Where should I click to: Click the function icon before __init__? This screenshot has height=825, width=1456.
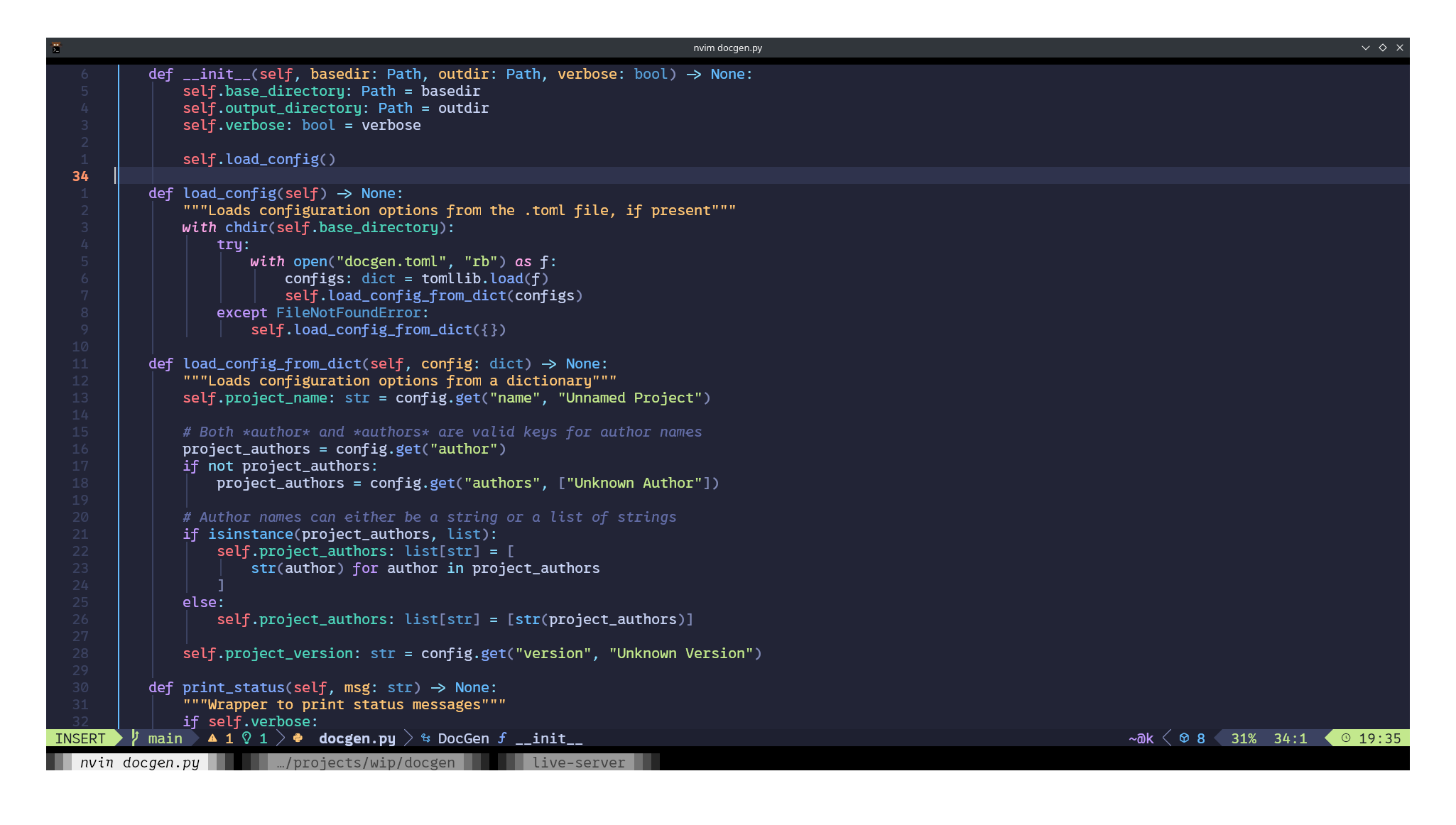click(502, 738)
